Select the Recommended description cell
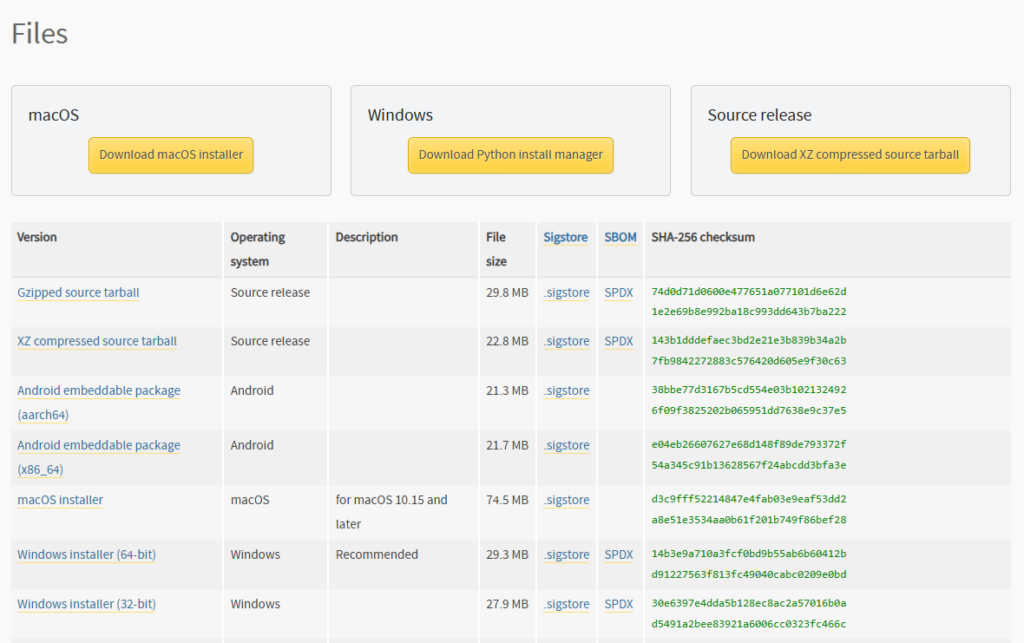The width and height of the screenshot is (1024, 643). pos(377,555)
